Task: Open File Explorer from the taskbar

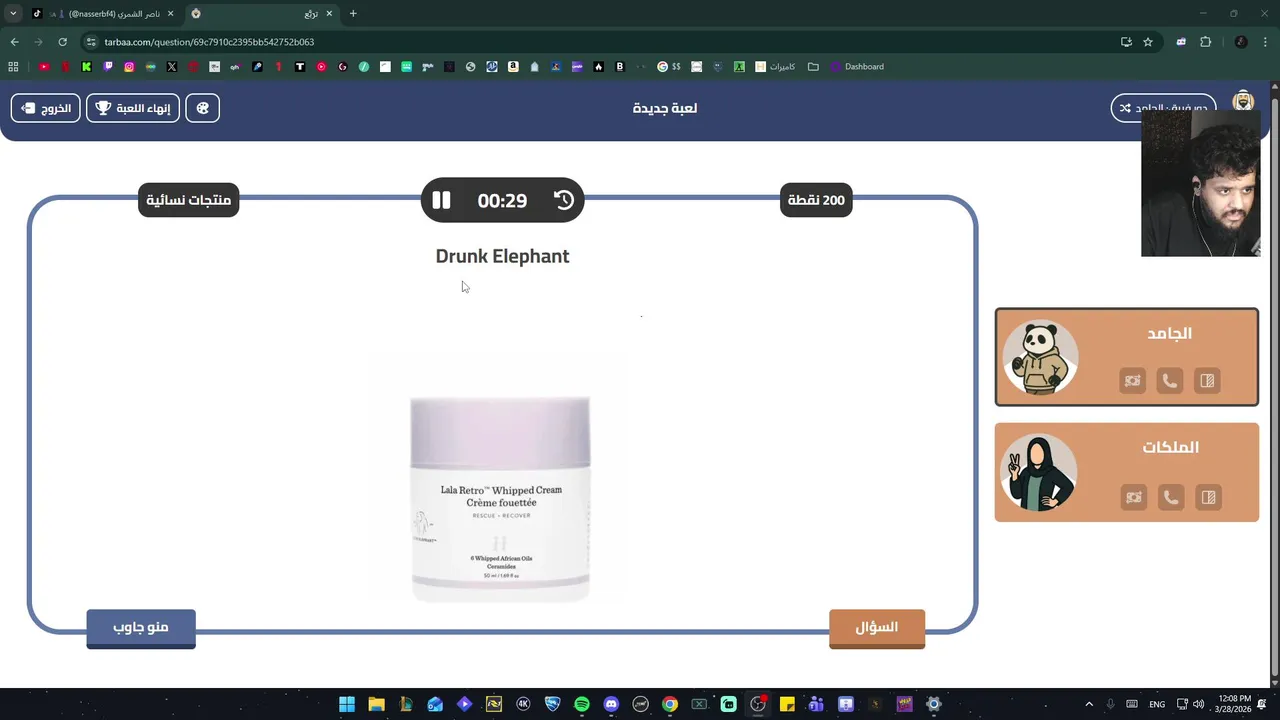Action: [376, 704]
